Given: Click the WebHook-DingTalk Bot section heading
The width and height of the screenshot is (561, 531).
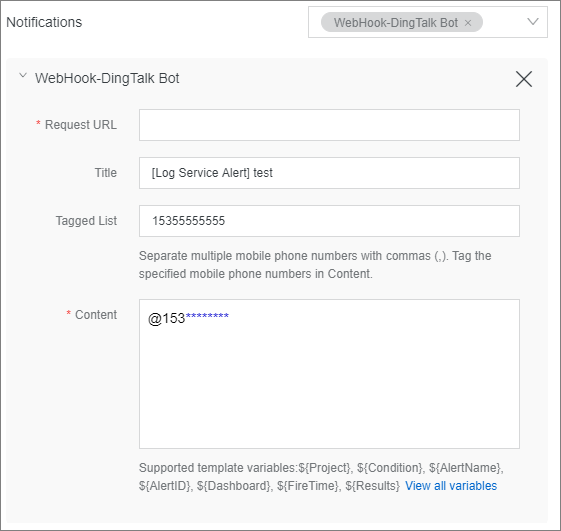Looking at the screenshot, I should tap(107, 78).
